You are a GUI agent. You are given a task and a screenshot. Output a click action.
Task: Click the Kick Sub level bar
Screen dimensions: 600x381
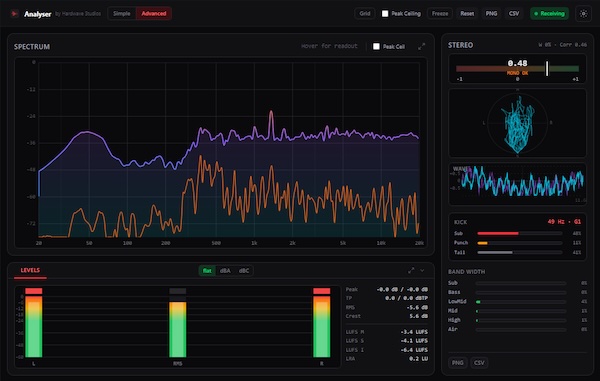pos(520,233)
